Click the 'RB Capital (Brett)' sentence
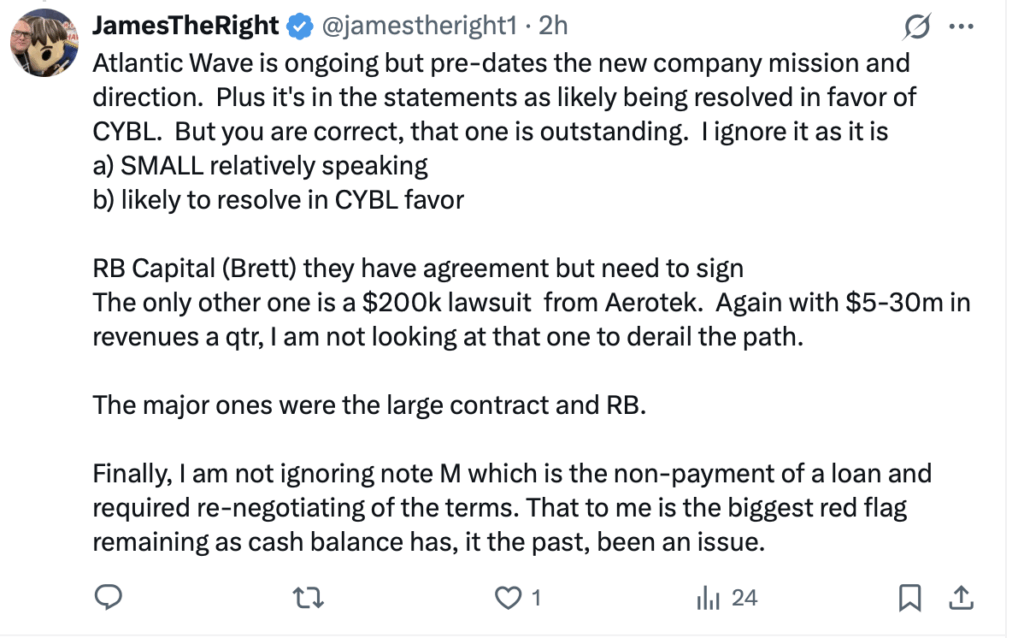This screenshot has height=638, width=1024. (418, 268)
